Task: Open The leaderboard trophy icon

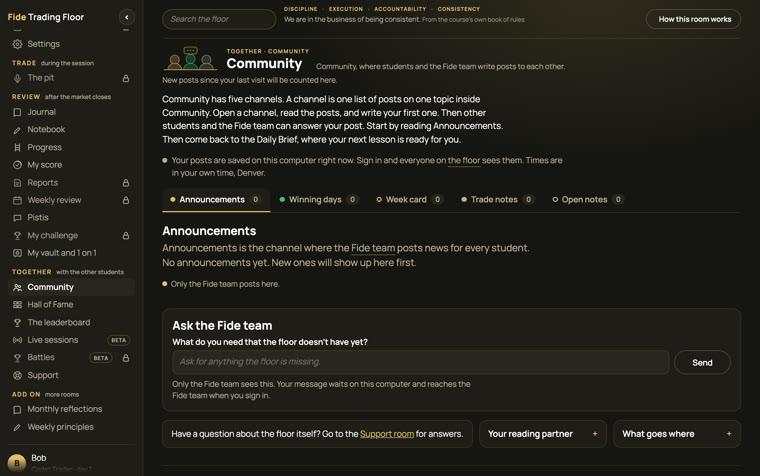Action: [x=17, y=323]
